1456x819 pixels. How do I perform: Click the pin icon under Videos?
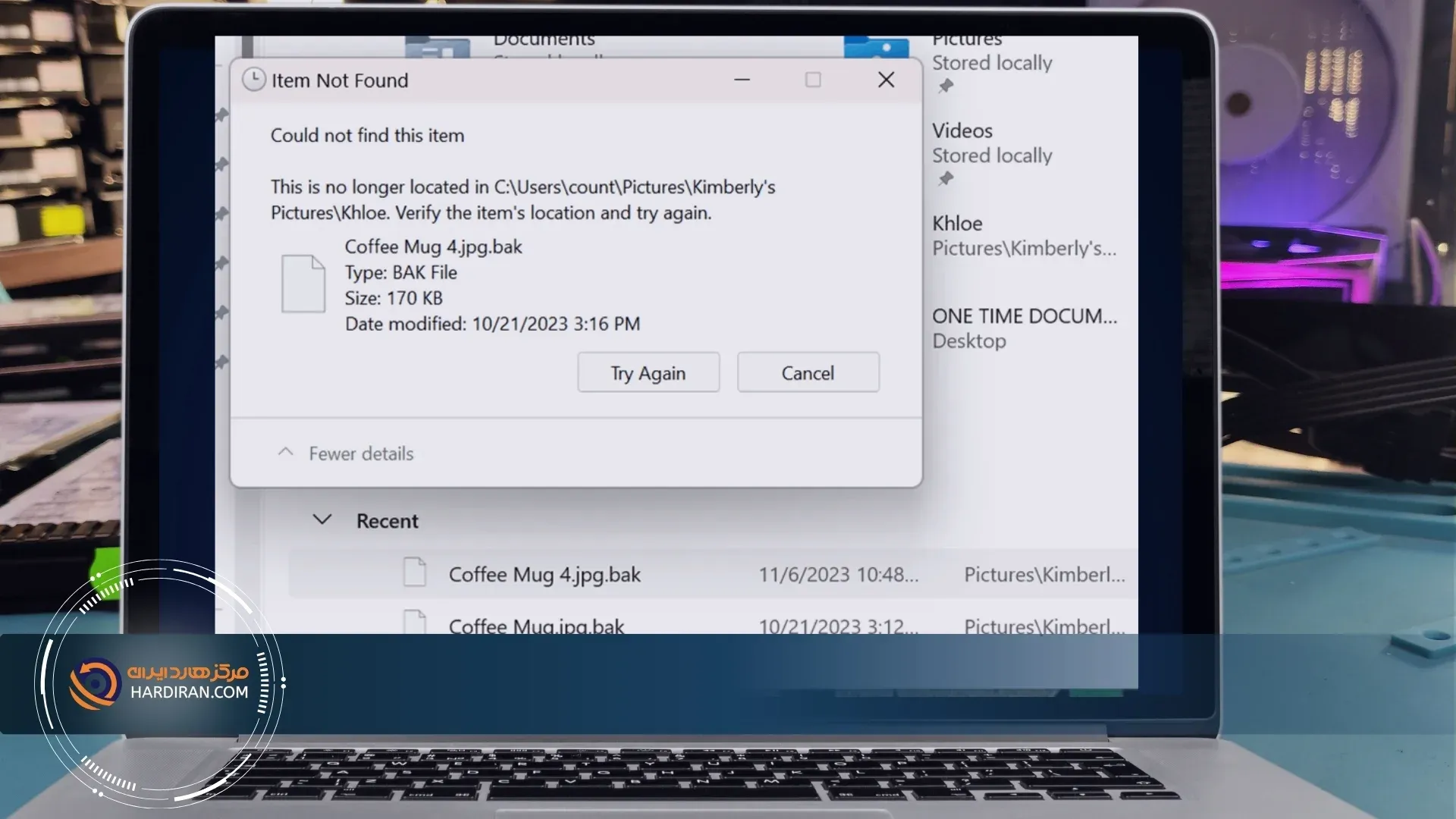pyautogui.click(x=945, y=179)
